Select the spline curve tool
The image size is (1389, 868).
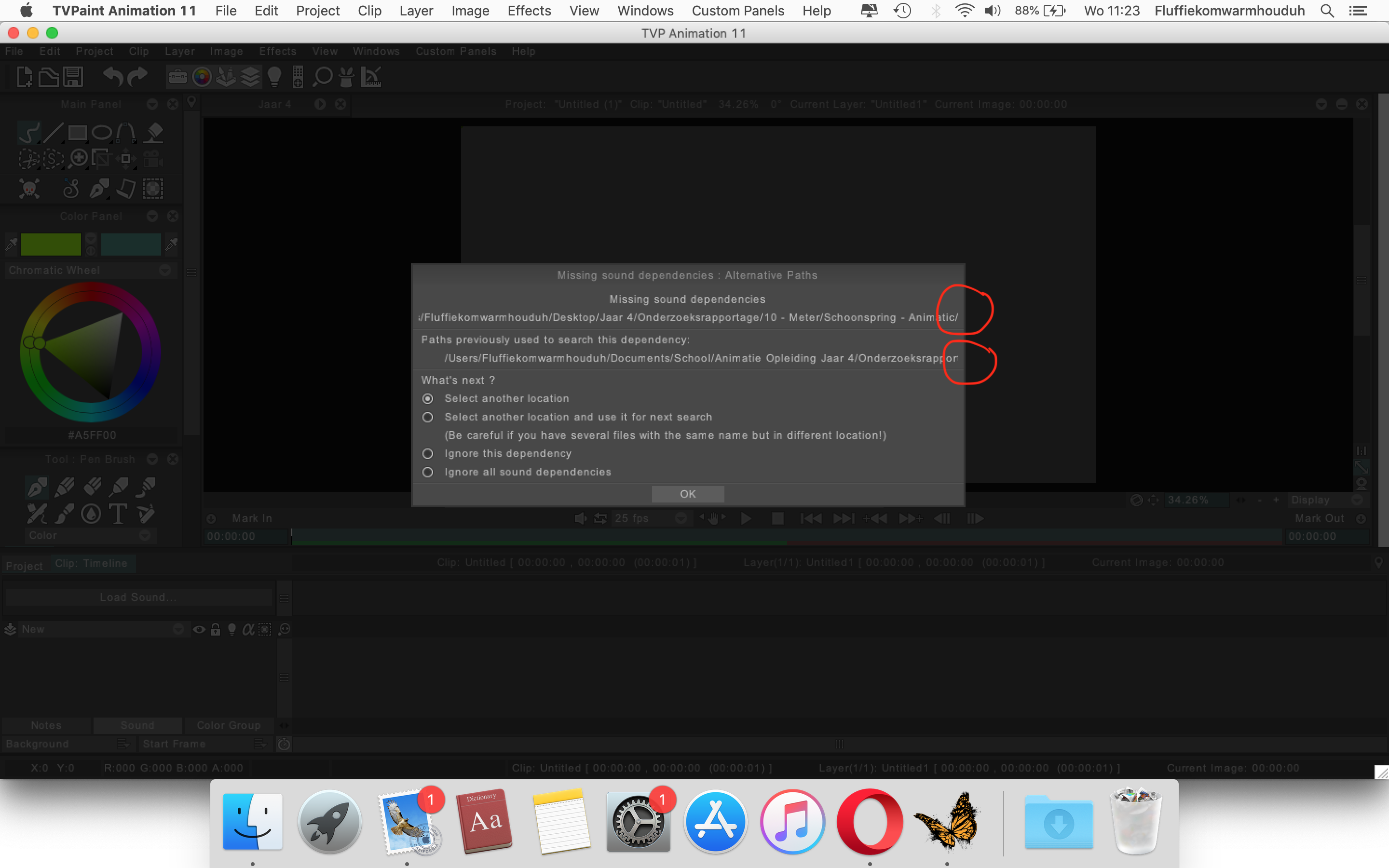pos(126,133)
